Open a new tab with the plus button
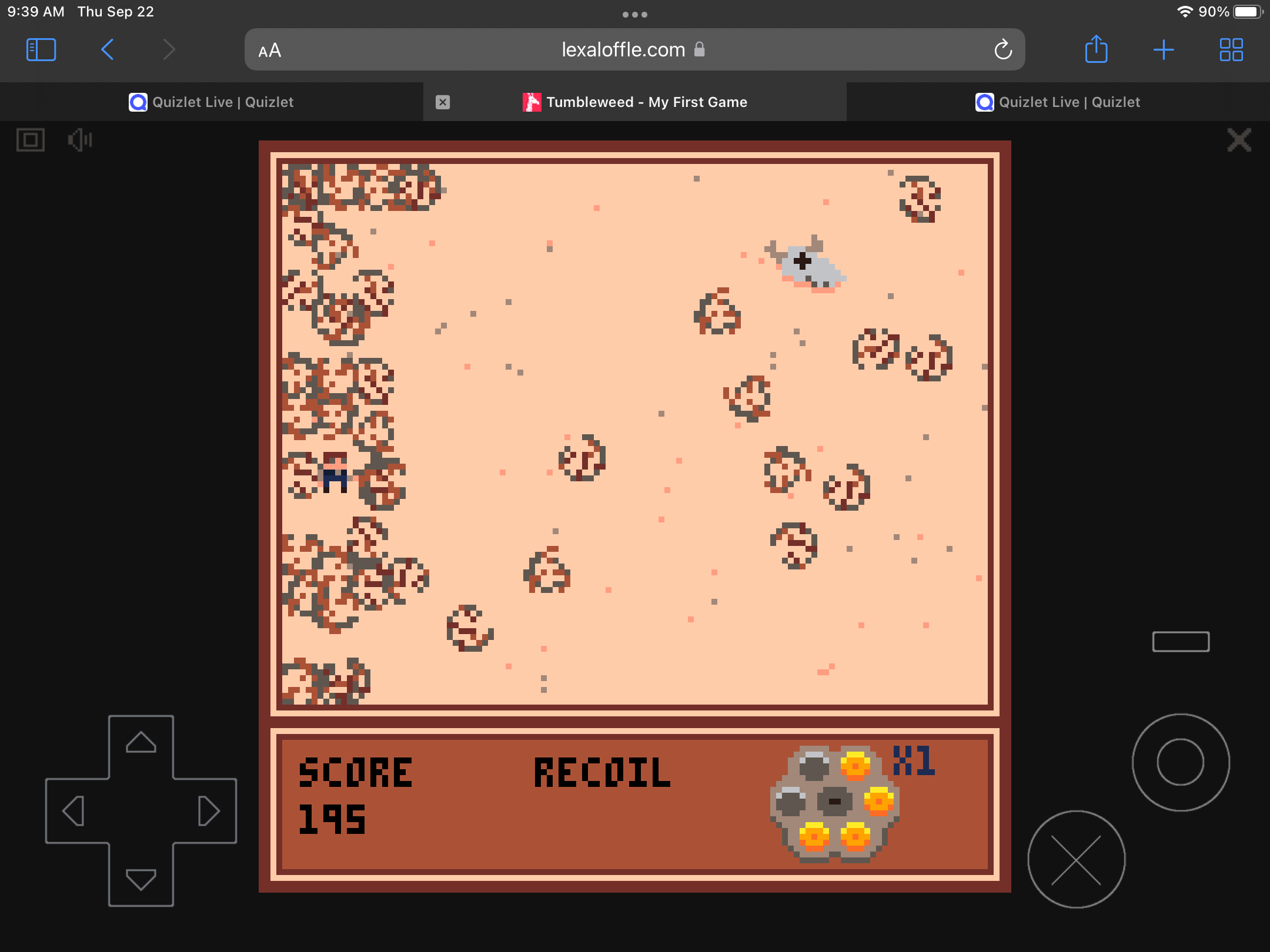 click(1164, 50)
